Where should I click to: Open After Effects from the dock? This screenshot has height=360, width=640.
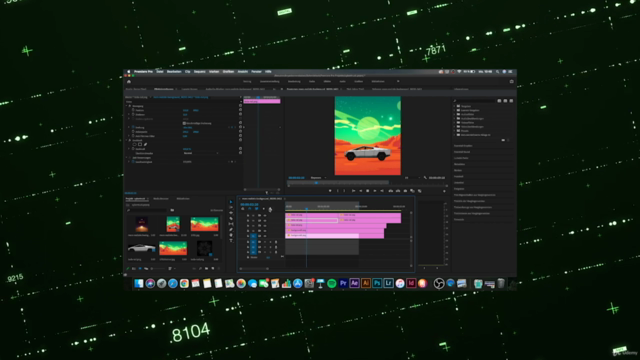coord(354,283)
